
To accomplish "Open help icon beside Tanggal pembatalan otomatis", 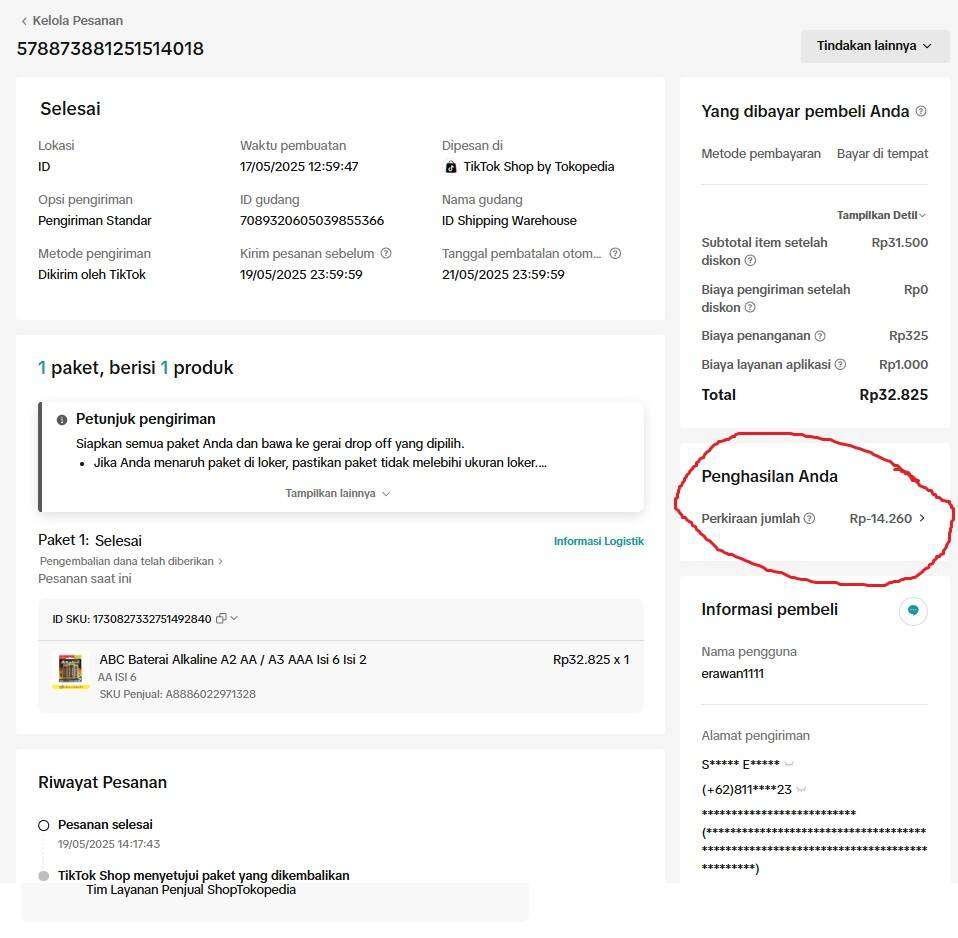I will pos(615,253).
